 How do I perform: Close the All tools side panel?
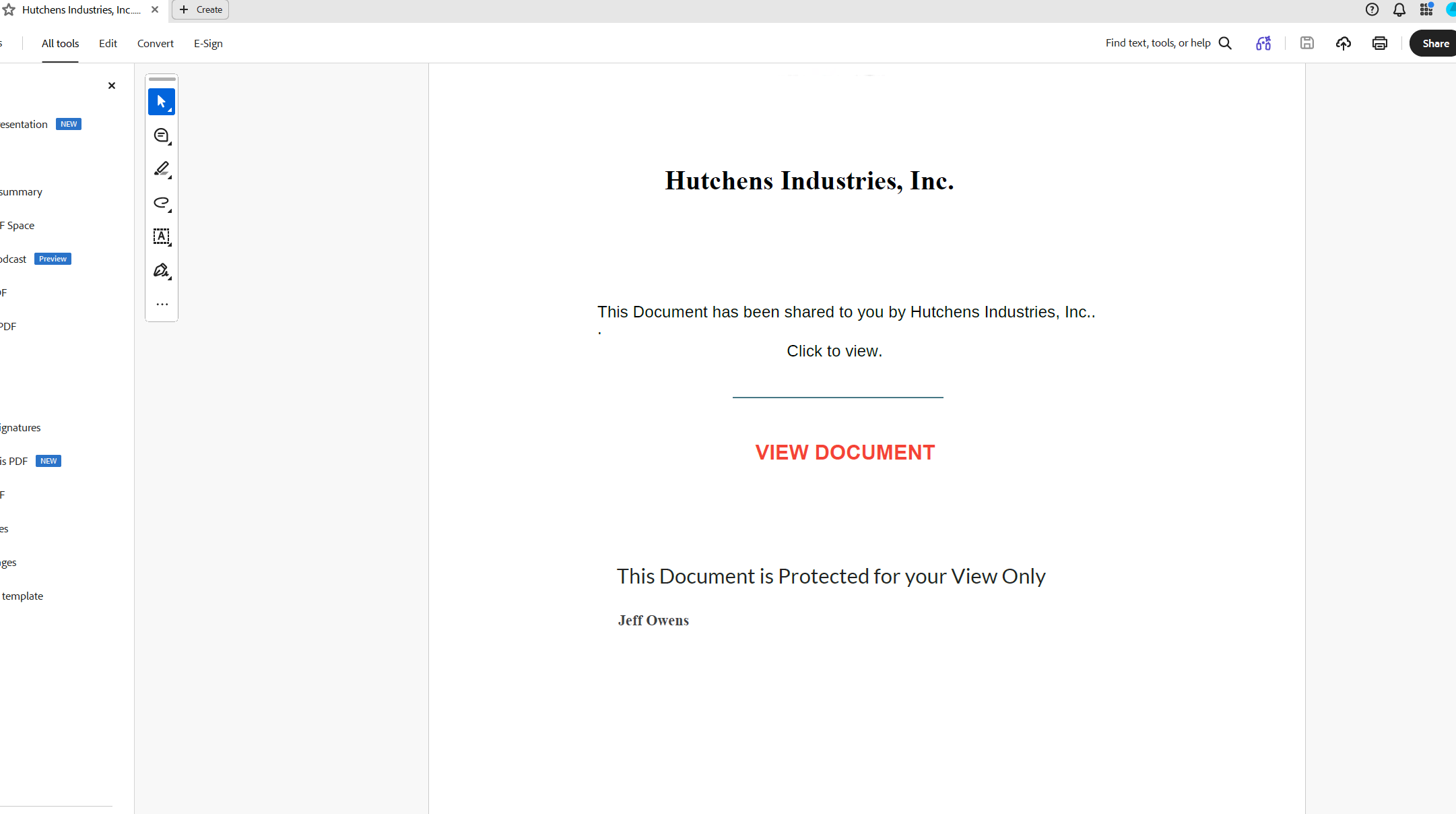coord(112,86)
